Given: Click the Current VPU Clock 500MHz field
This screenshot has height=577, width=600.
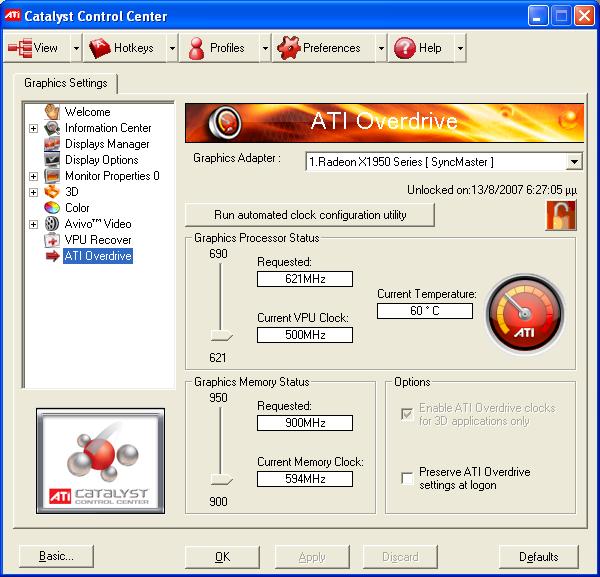Looking at the screenshot, I should 305,335.
